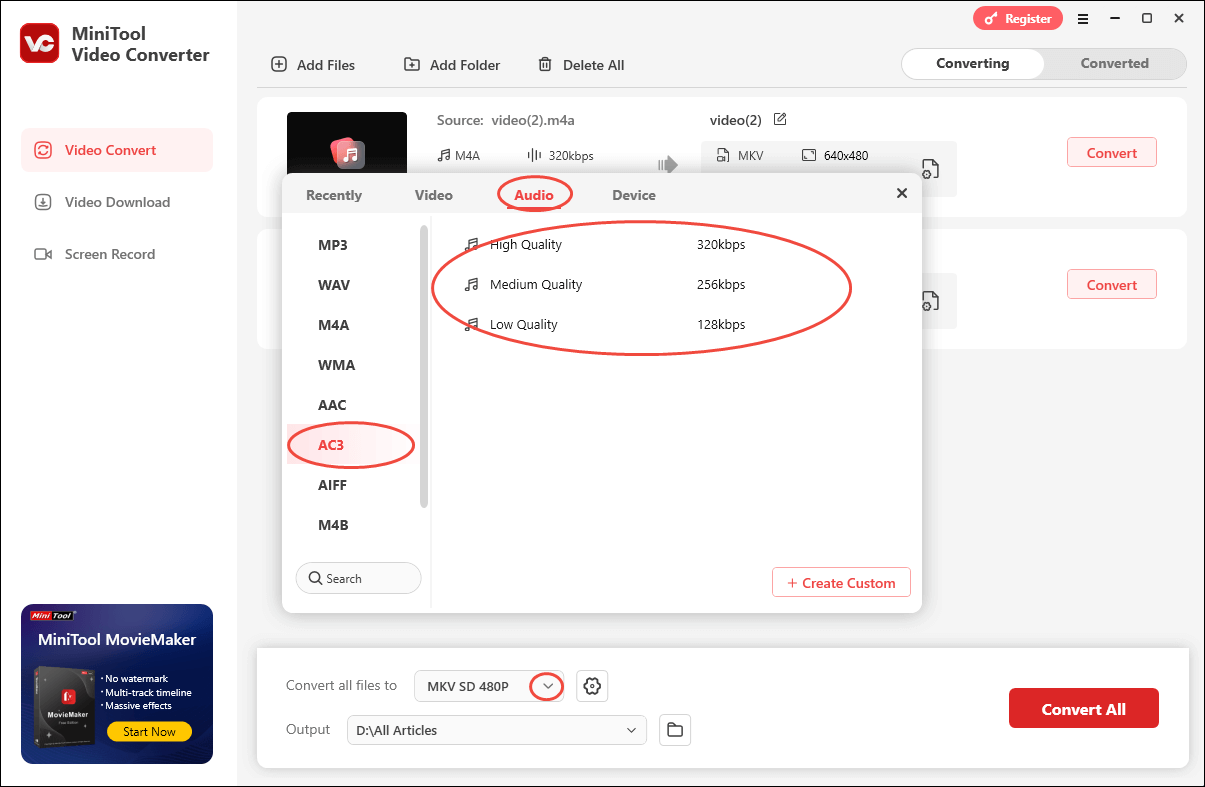This screenshot has width=1205, height=787.
Task: Click the Video Download label in sidebar
Action: click(x=117, y=202)
